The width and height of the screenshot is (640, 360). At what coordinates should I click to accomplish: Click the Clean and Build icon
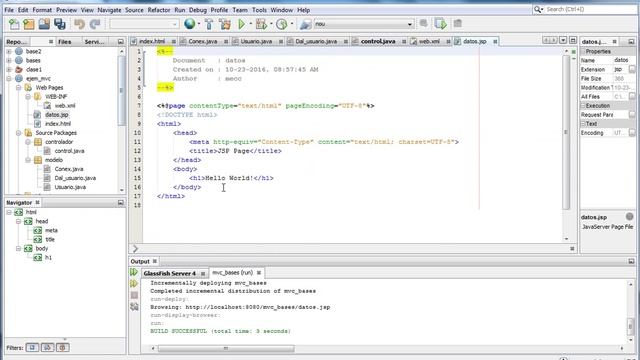pos(224,24)
